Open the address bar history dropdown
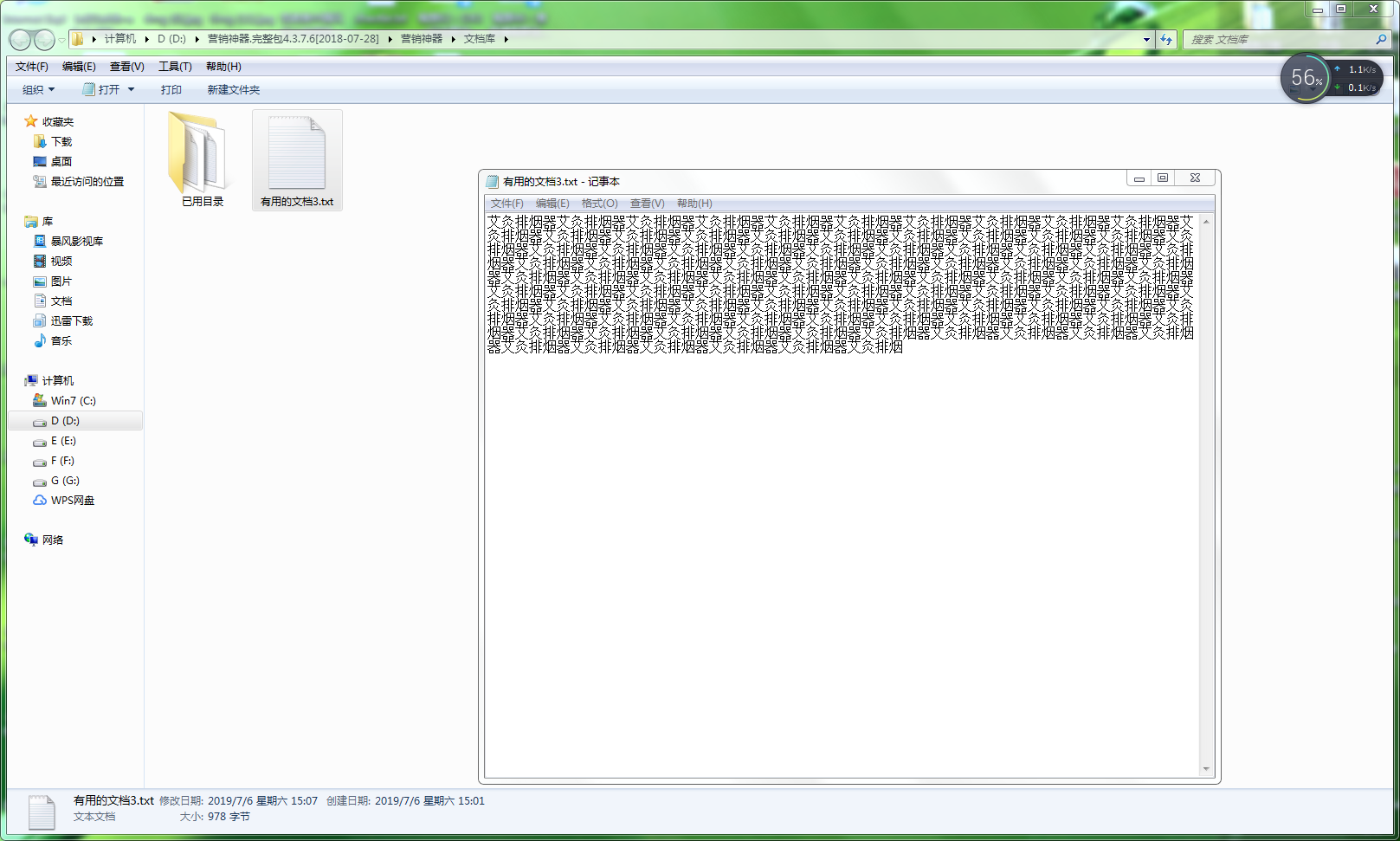Screen dimensions: 1400x841 point(1146,39)
